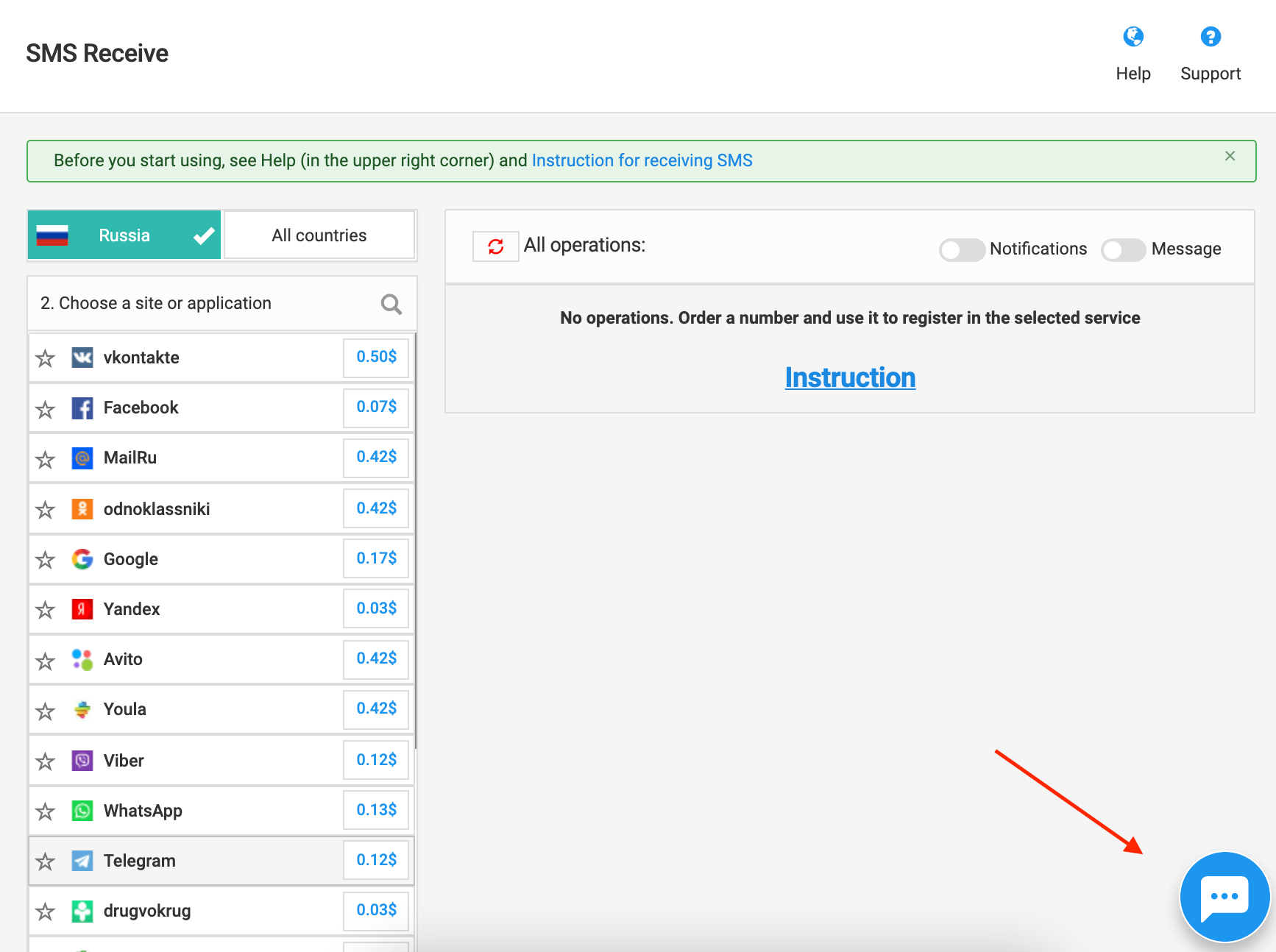Image resolution: width=1276 pixels, height=952 pixels.
Task: Open the live chat bubble widget
Action: (x=1224, y=896)
